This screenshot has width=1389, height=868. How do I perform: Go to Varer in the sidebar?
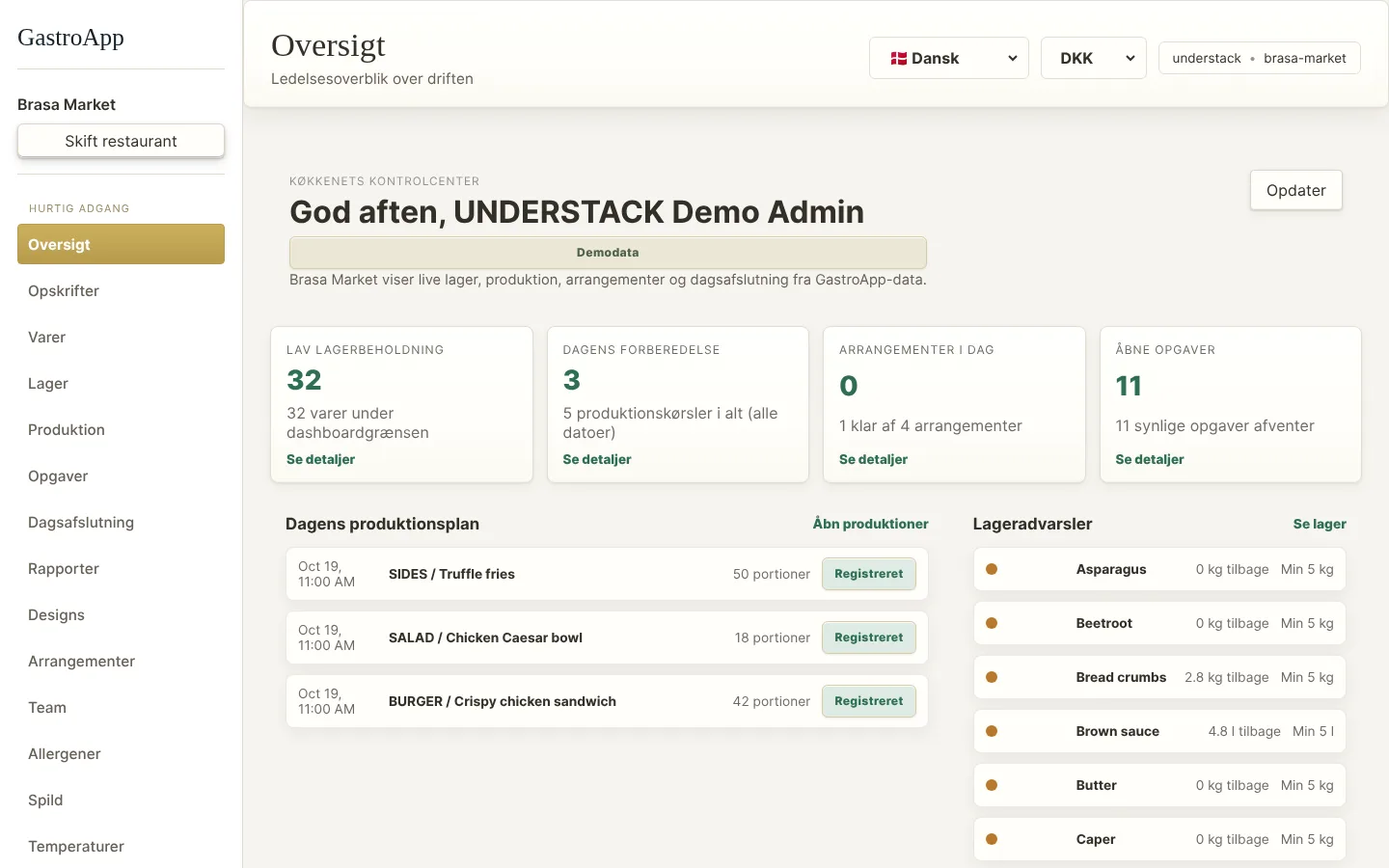[121, 337]
